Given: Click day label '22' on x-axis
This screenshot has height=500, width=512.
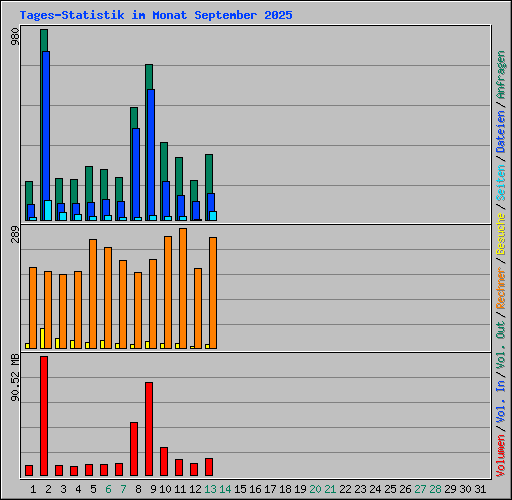Looking at the screenshot, I should point(345,489).
